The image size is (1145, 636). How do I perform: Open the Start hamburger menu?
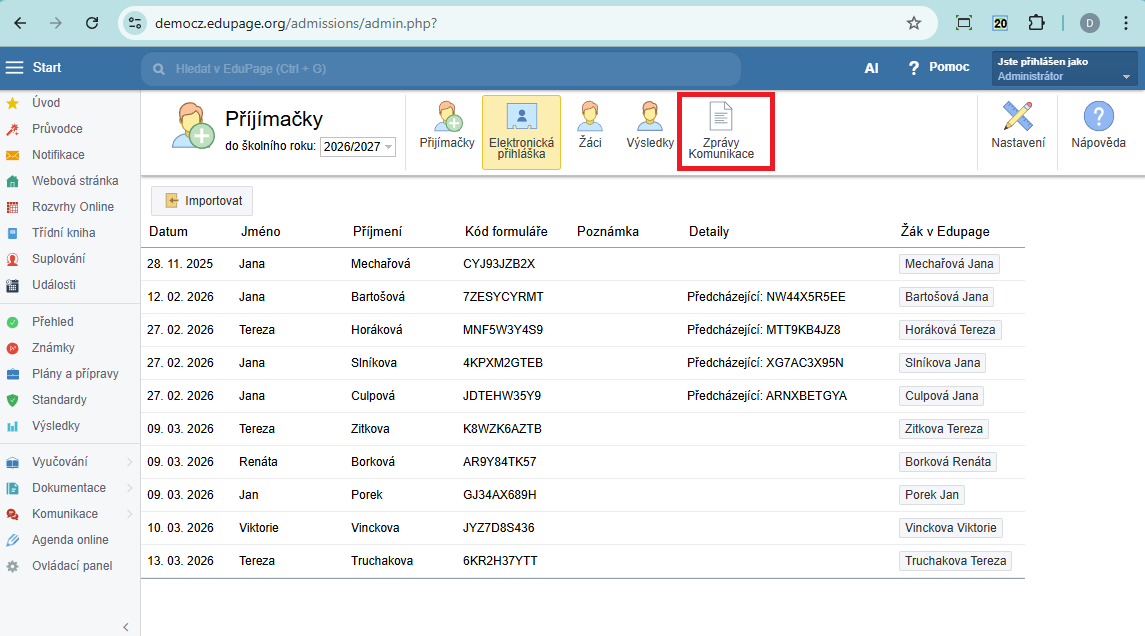pos(14,68)
